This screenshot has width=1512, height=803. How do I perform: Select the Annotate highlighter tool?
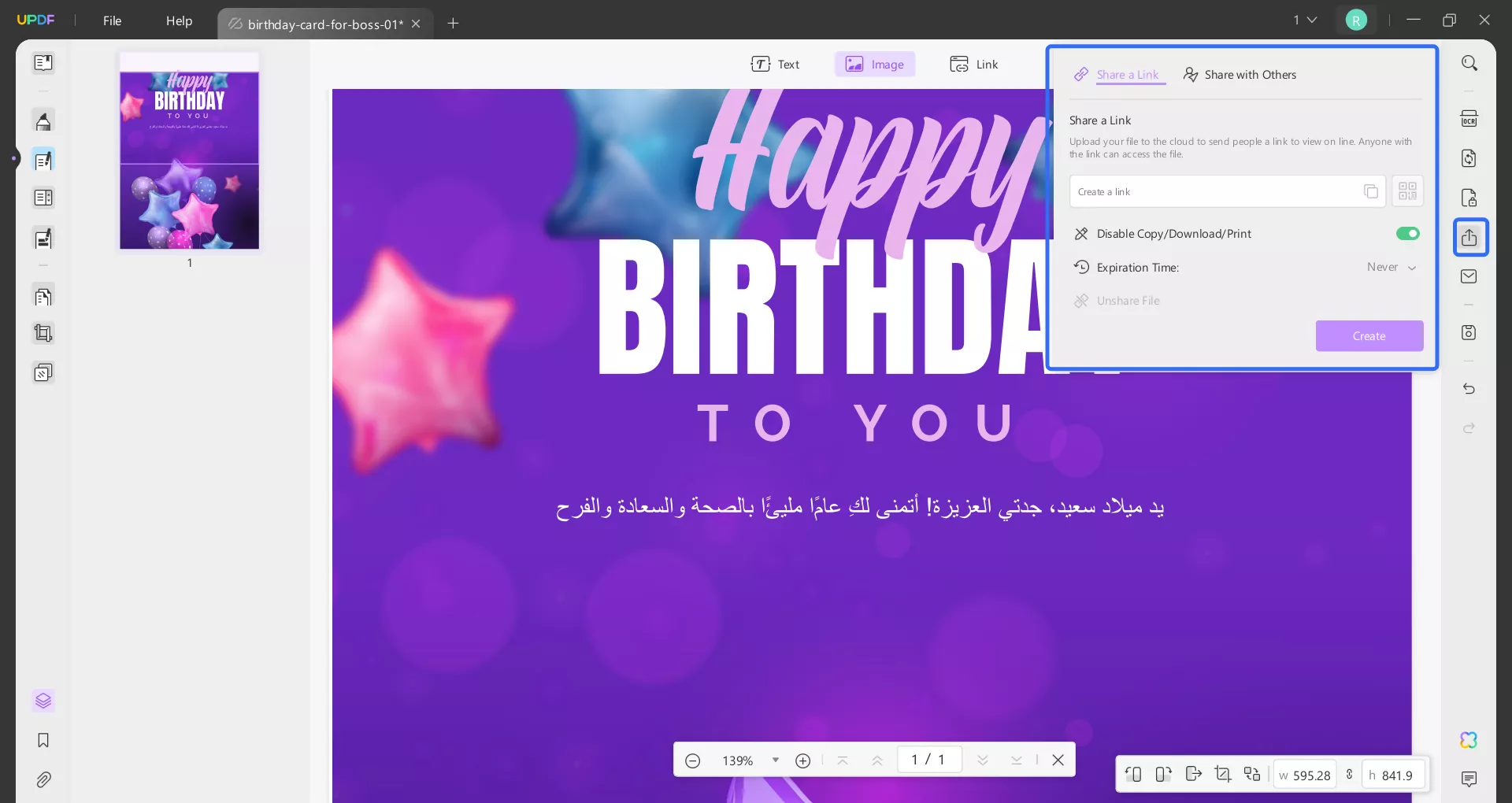click(x=43, y=120)
